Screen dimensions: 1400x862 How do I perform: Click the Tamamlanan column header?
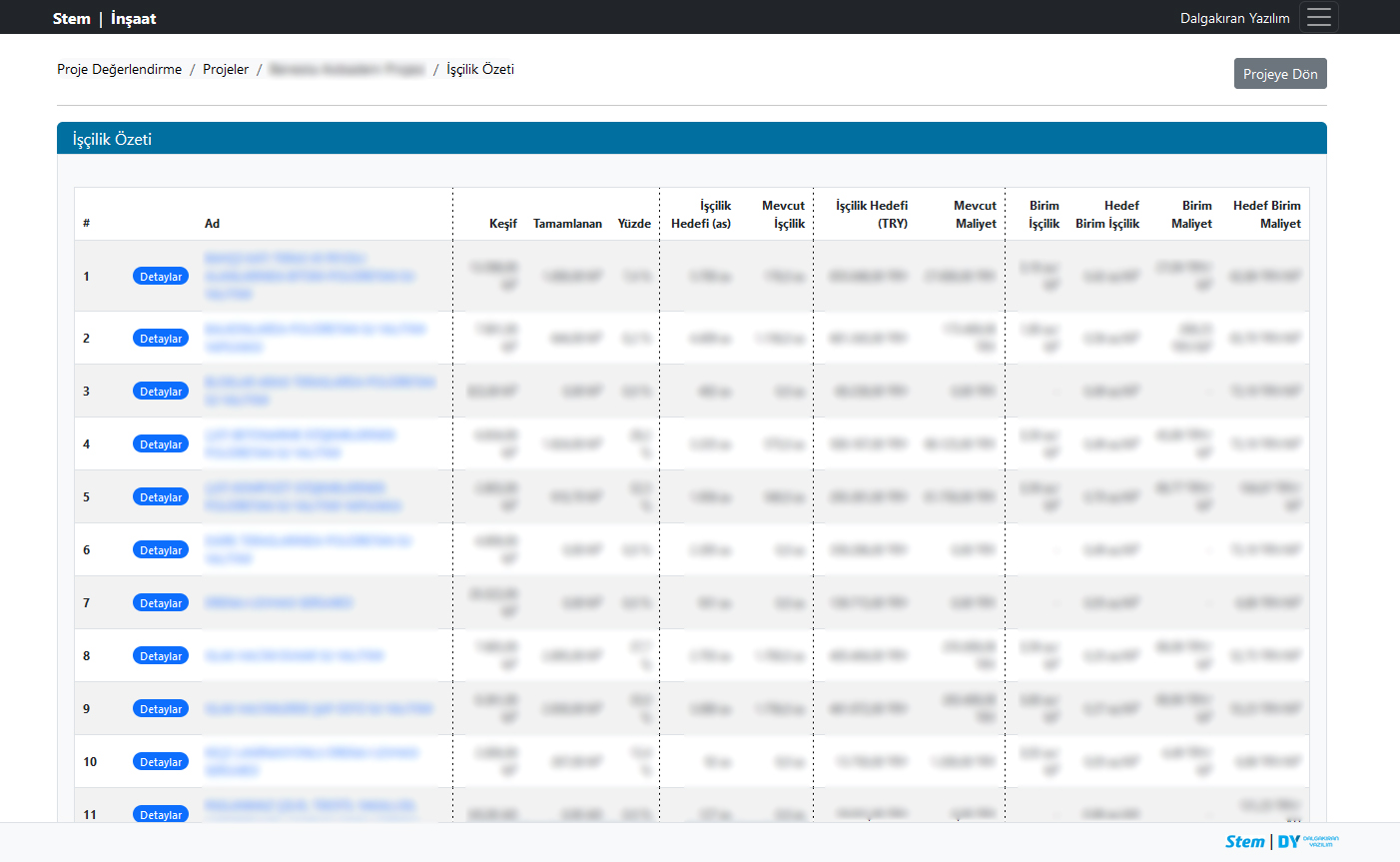[x=567, y=224]
